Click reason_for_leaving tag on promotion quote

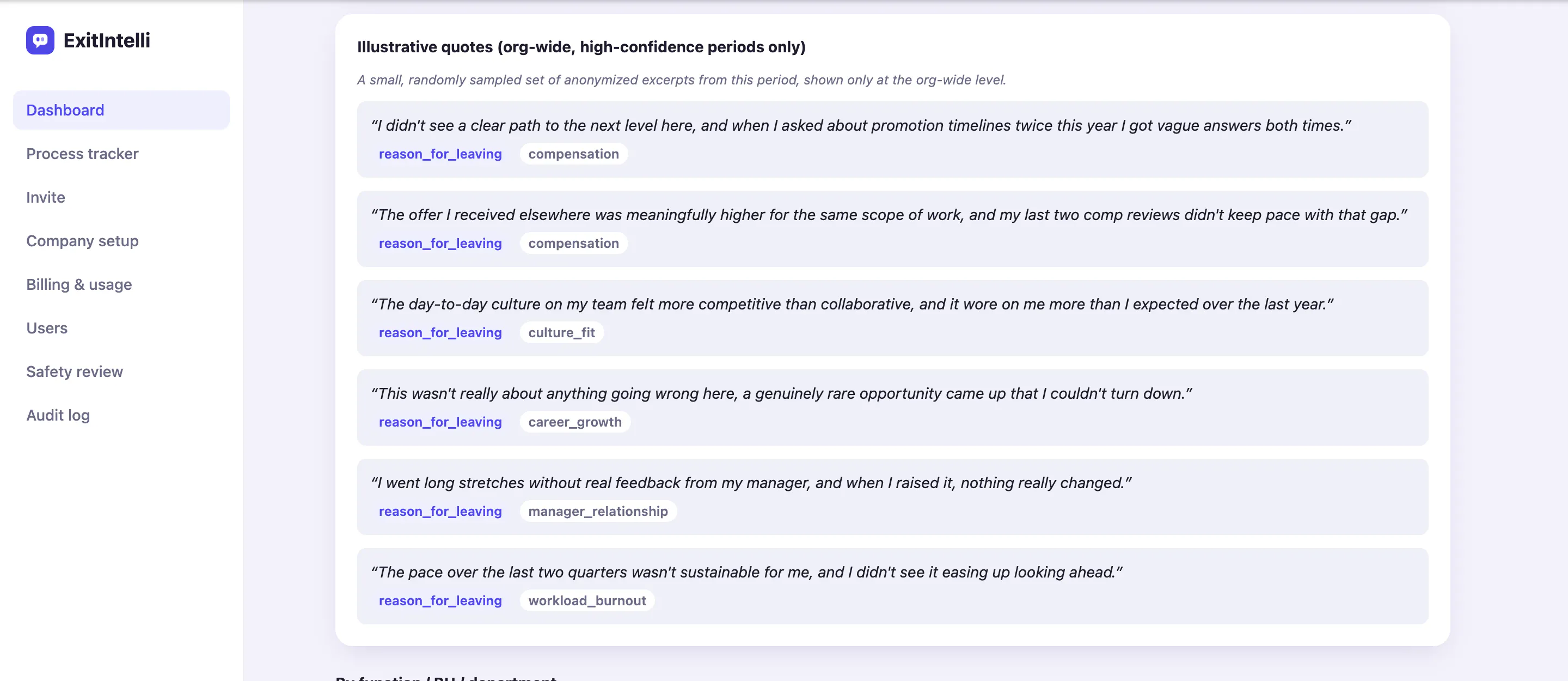click(x=440, y=154)
